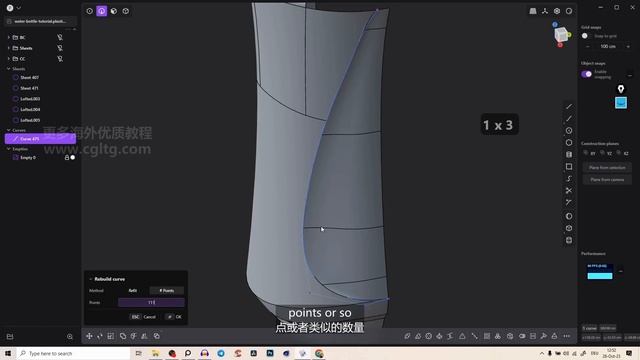Click the orientation cube gizmo
Viewport: 640px width, 360px height.
tap(561, 35)
